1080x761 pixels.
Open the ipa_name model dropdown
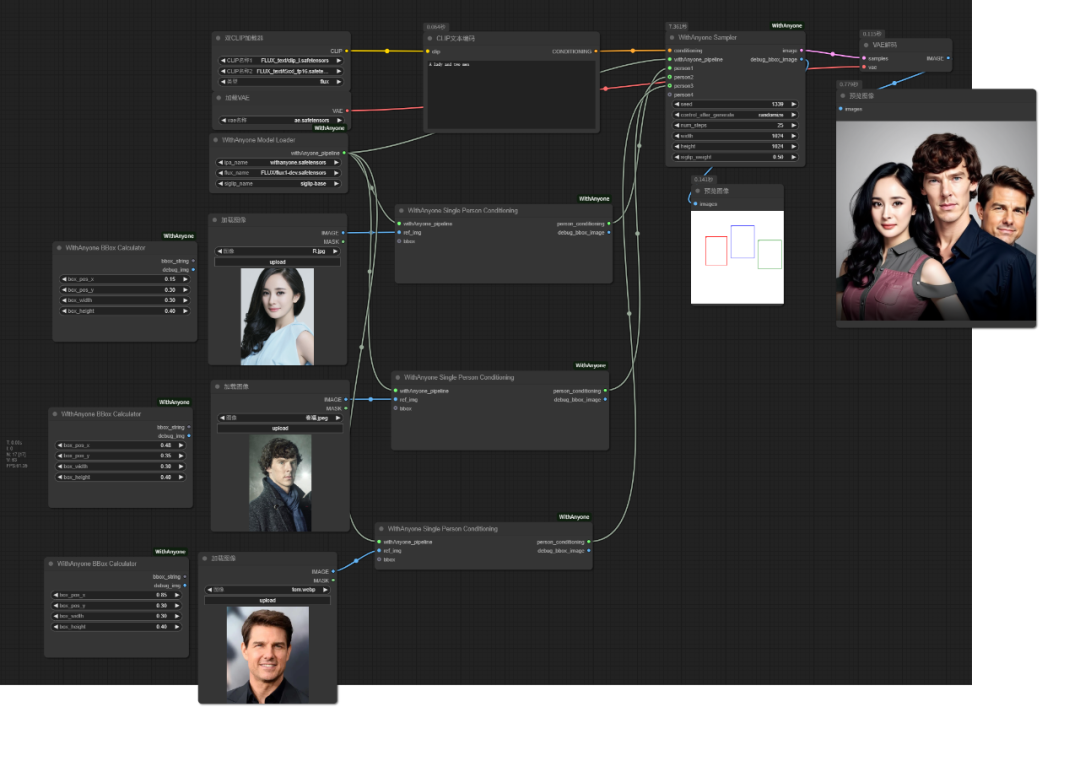pyautogui.click(x=280, y=162)
